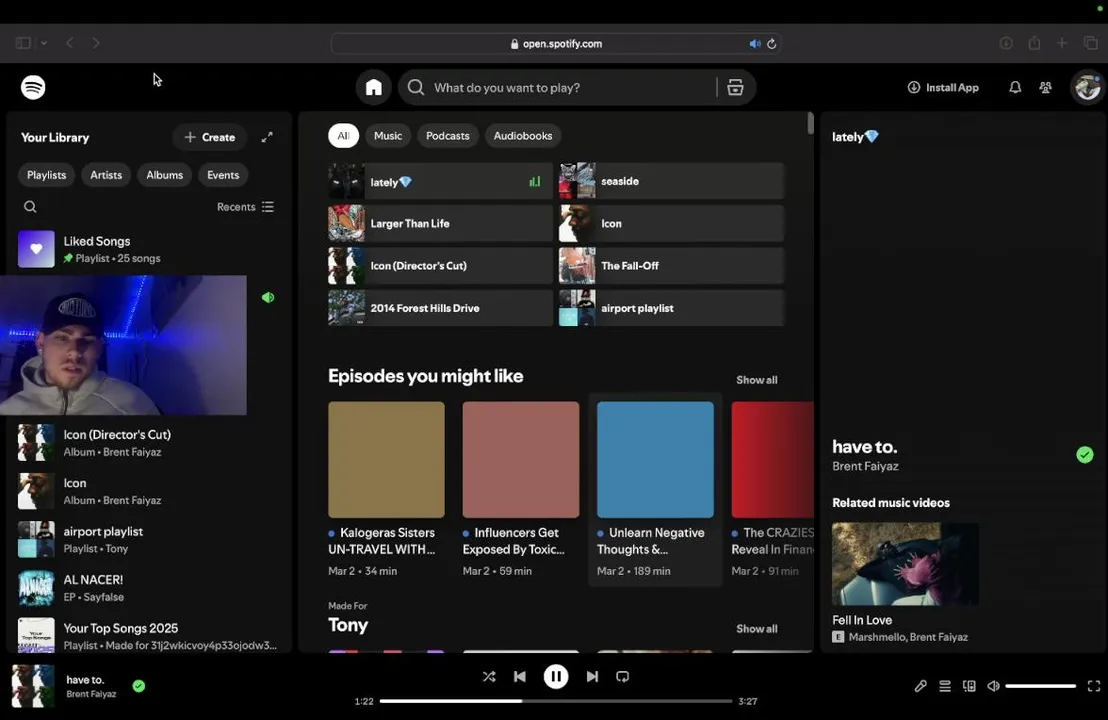Image resolution: width=1108 pixels, height=720 pixels.
Task: Enter full screen player mode
Action: pos(1094,686)
